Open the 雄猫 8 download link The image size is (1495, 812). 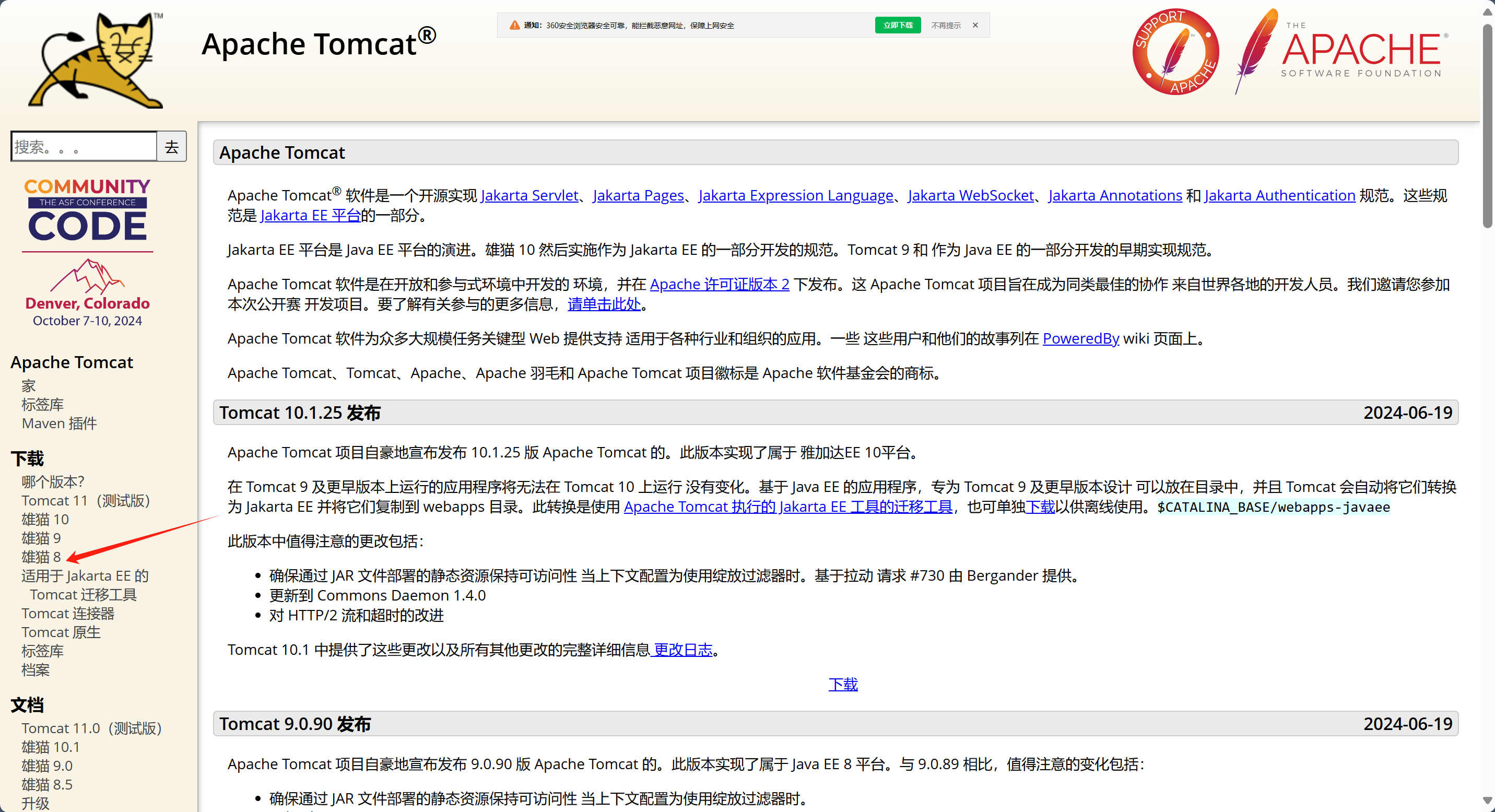click(x=41, y=557)
